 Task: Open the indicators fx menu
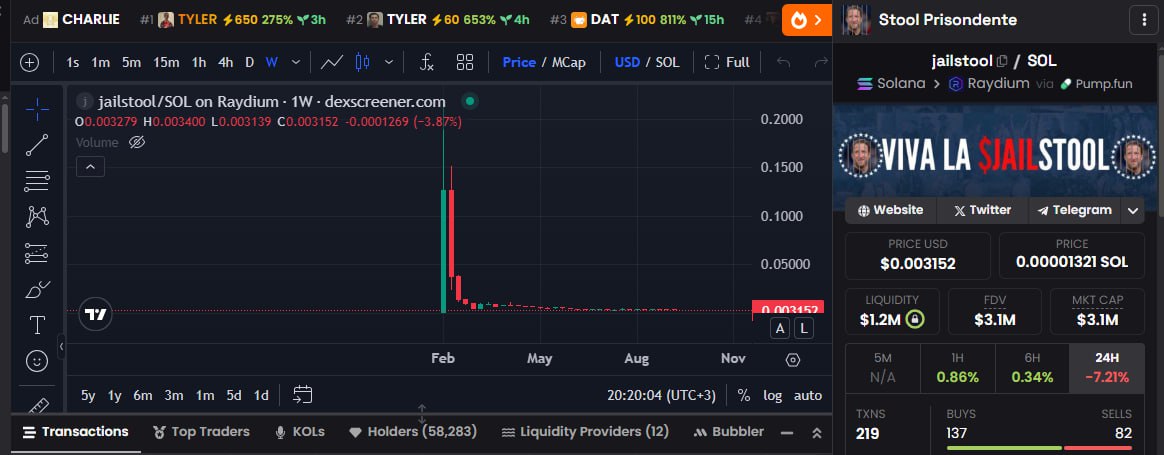(427, 62)
